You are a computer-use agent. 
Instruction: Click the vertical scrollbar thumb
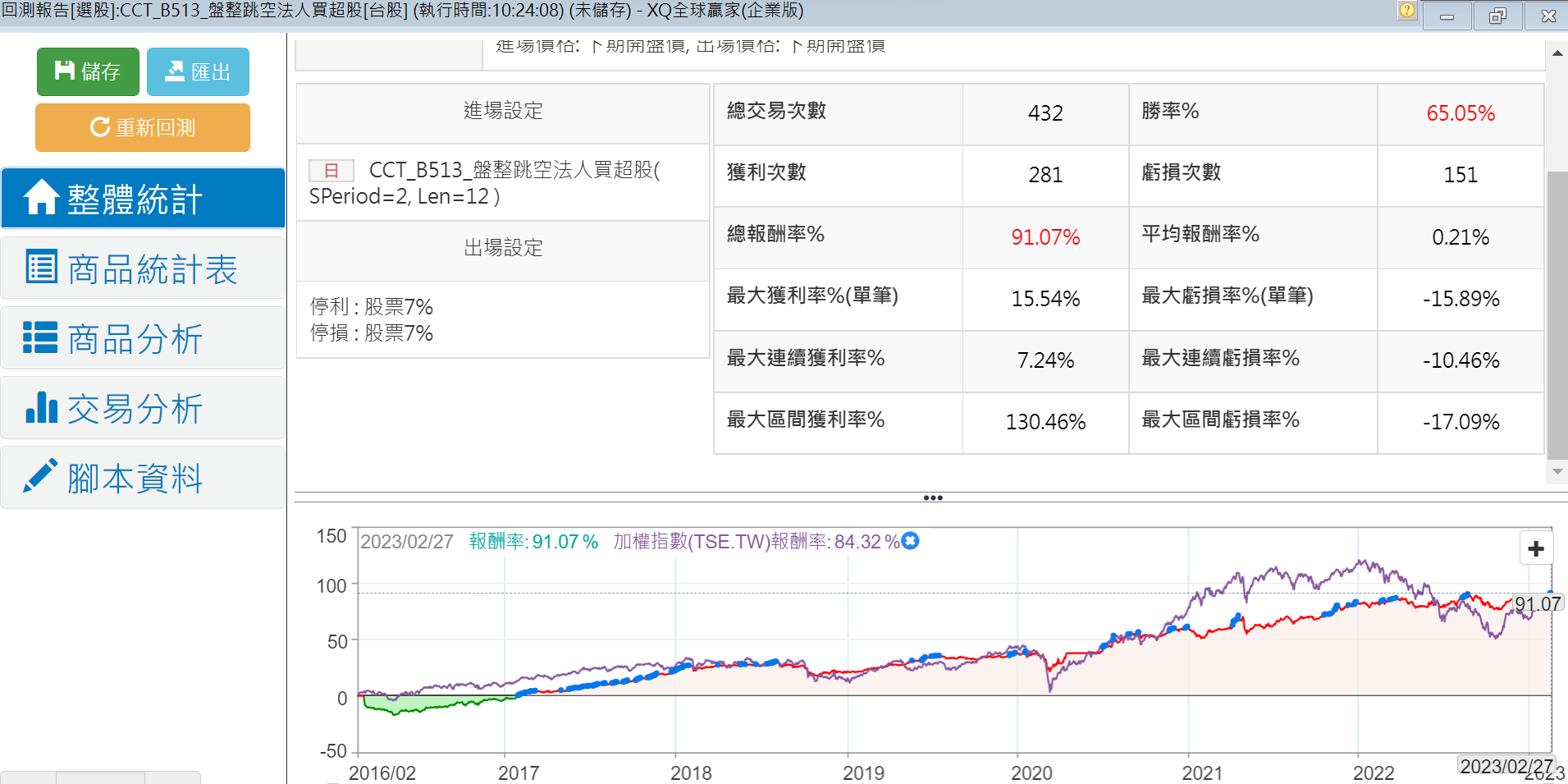(x=1557, y=315)
